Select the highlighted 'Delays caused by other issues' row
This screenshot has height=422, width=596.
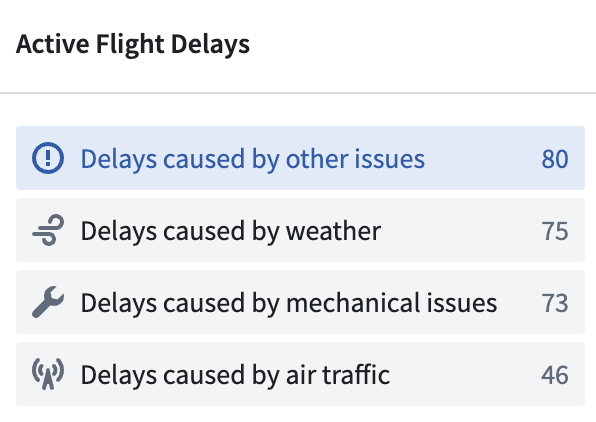coord(300,158)
